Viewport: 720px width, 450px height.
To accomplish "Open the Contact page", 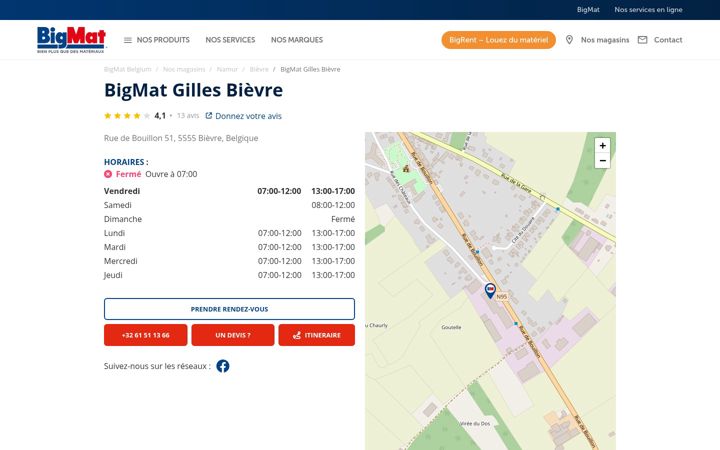I will 668,40.
